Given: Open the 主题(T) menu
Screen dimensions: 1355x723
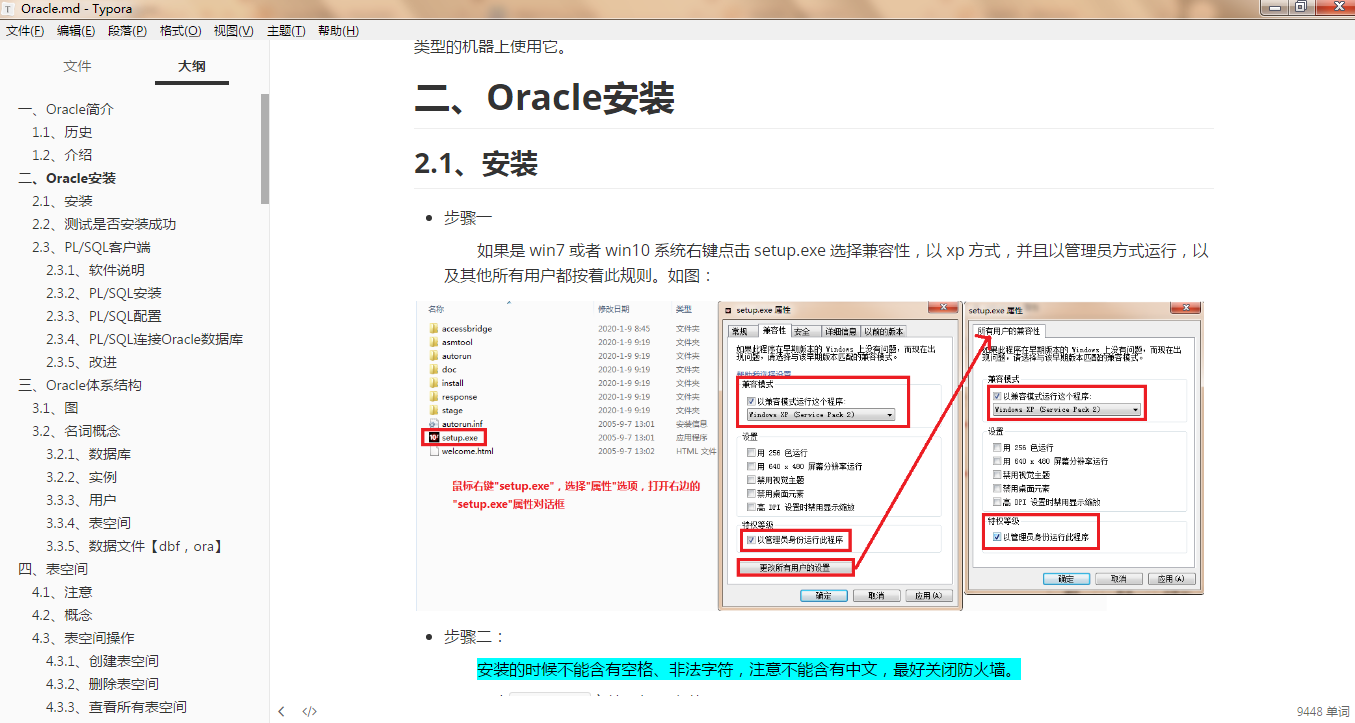Looking at the screenshot, I should 286,31.
